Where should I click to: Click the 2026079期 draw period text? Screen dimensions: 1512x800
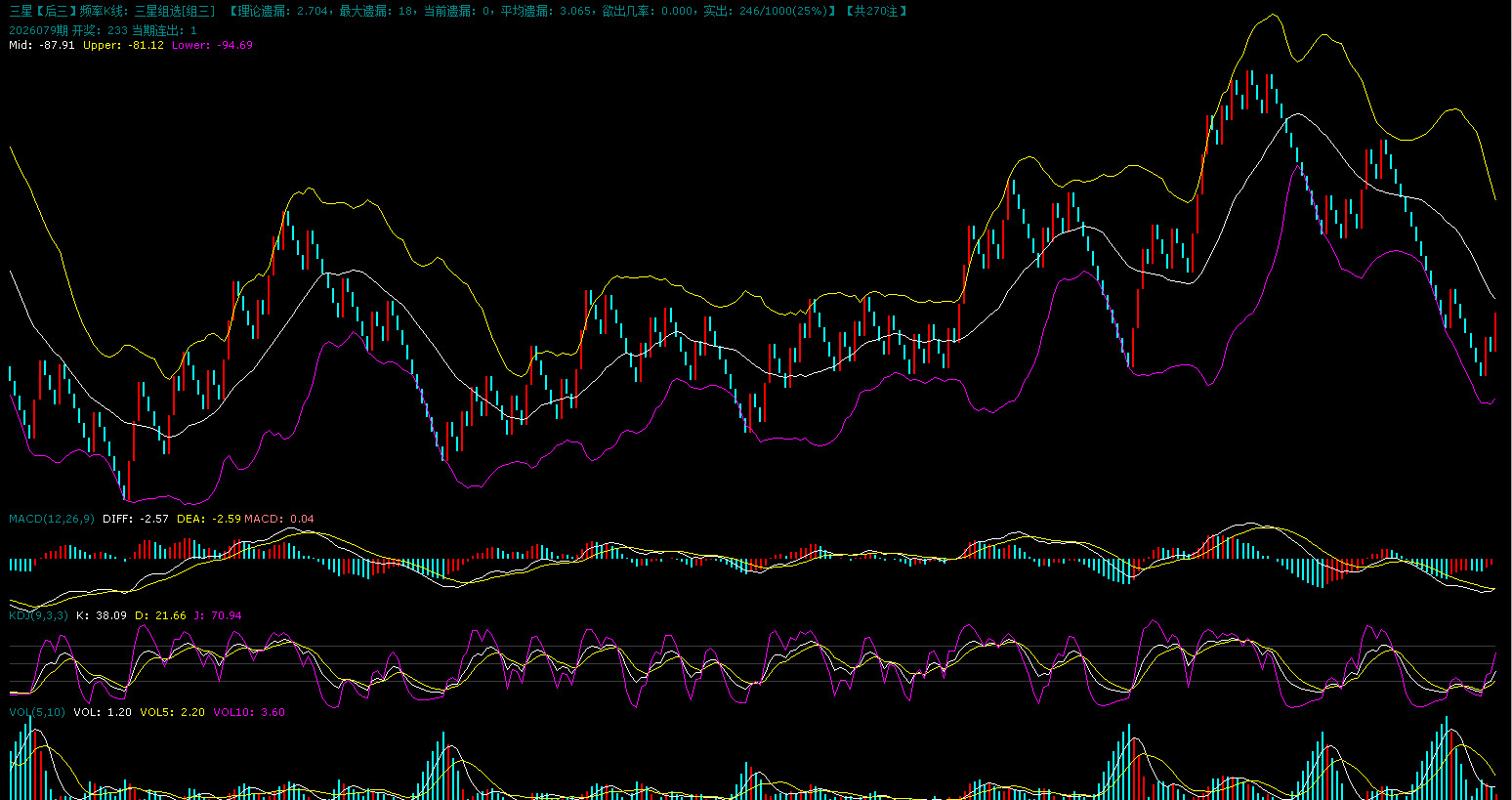point(38,30)
